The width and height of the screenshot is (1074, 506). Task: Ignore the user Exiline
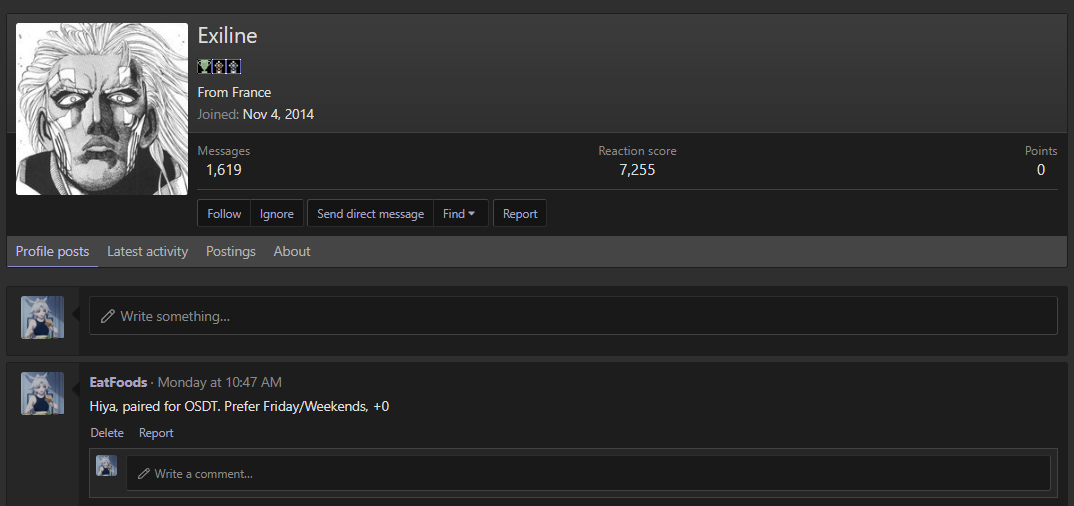[277, 214]
